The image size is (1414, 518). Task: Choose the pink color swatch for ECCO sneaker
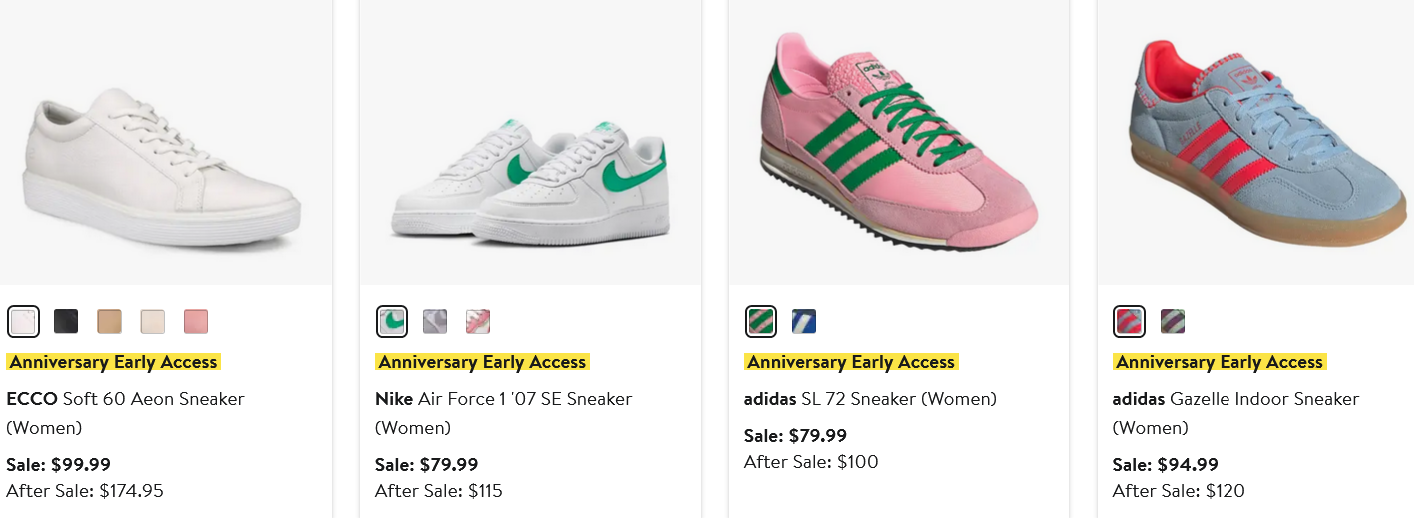click(196, 321)
